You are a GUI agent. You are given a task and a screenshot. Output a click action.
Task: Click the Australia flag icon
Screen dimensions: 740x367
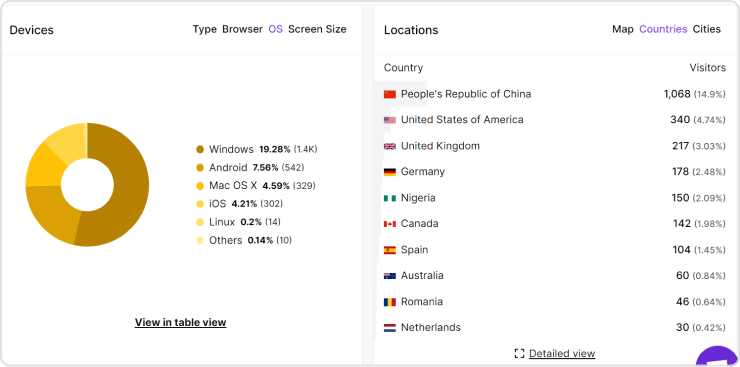point(389,276)
